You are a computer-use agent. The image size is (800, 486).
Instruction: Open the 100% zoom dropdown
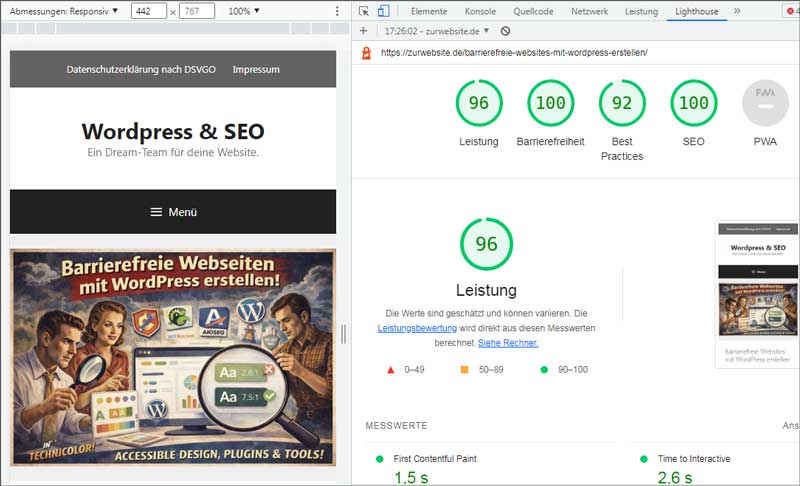click(244, 11)
